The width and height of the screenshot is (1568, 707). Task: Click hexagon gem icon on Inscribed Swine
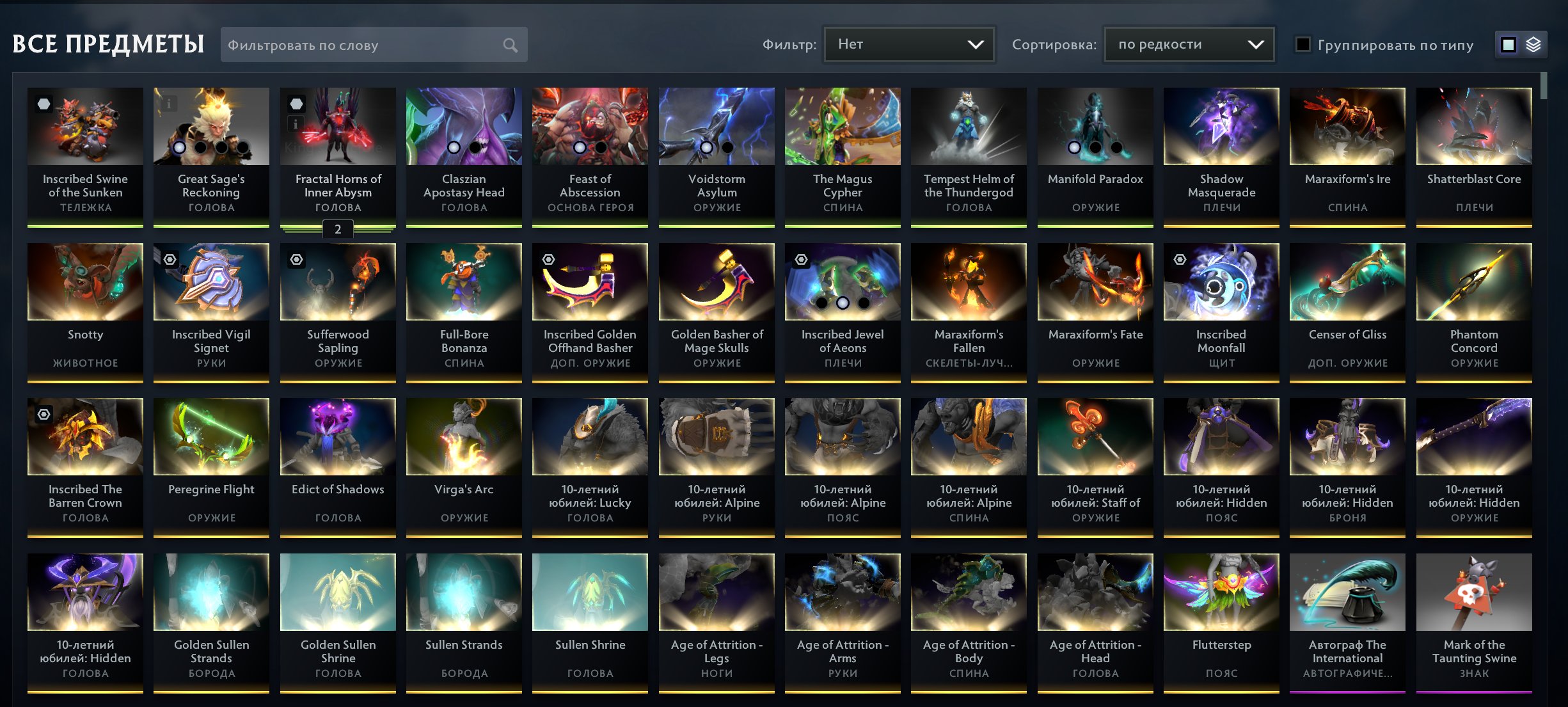point(44,104)
